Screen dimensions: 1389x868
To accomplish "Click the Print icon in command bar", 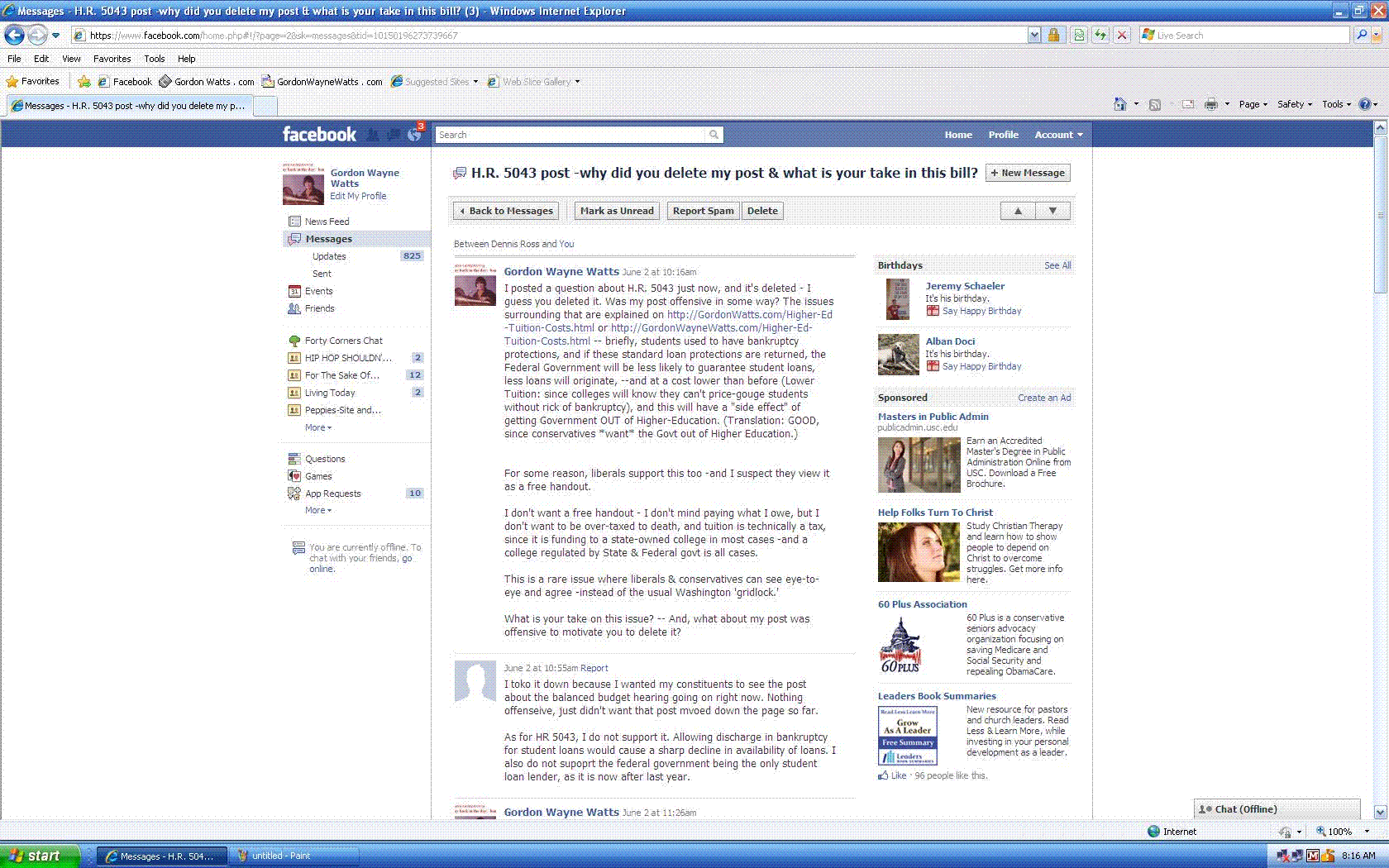I will point(1211,104).
